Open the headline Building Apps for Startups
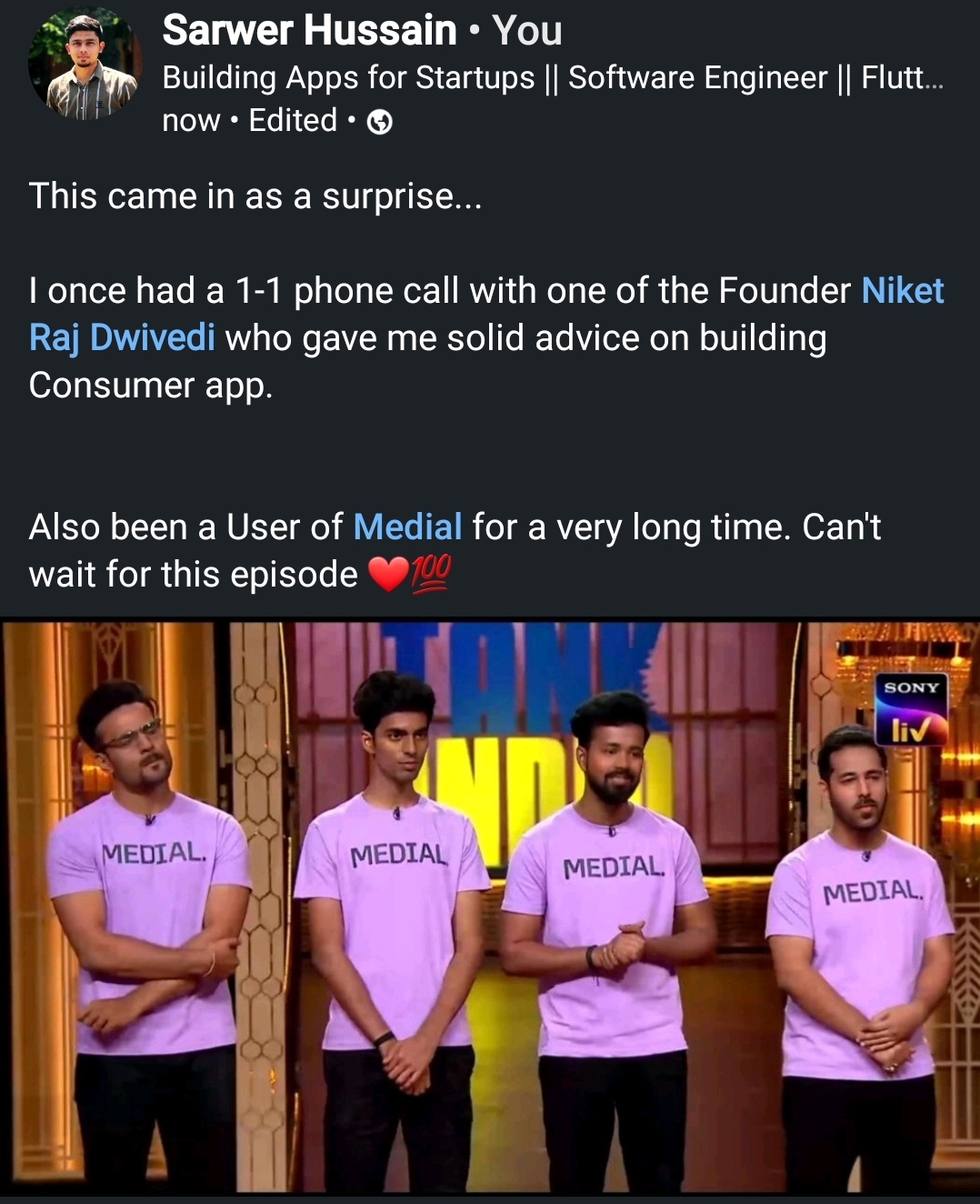 [x=553, y=78]
